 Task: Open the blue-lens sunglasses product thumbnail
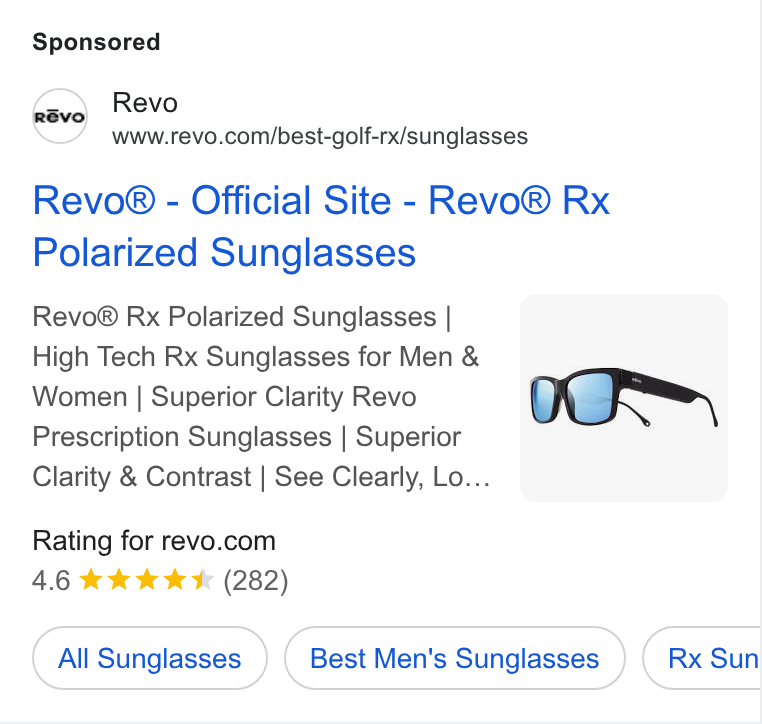click(623, 397)
